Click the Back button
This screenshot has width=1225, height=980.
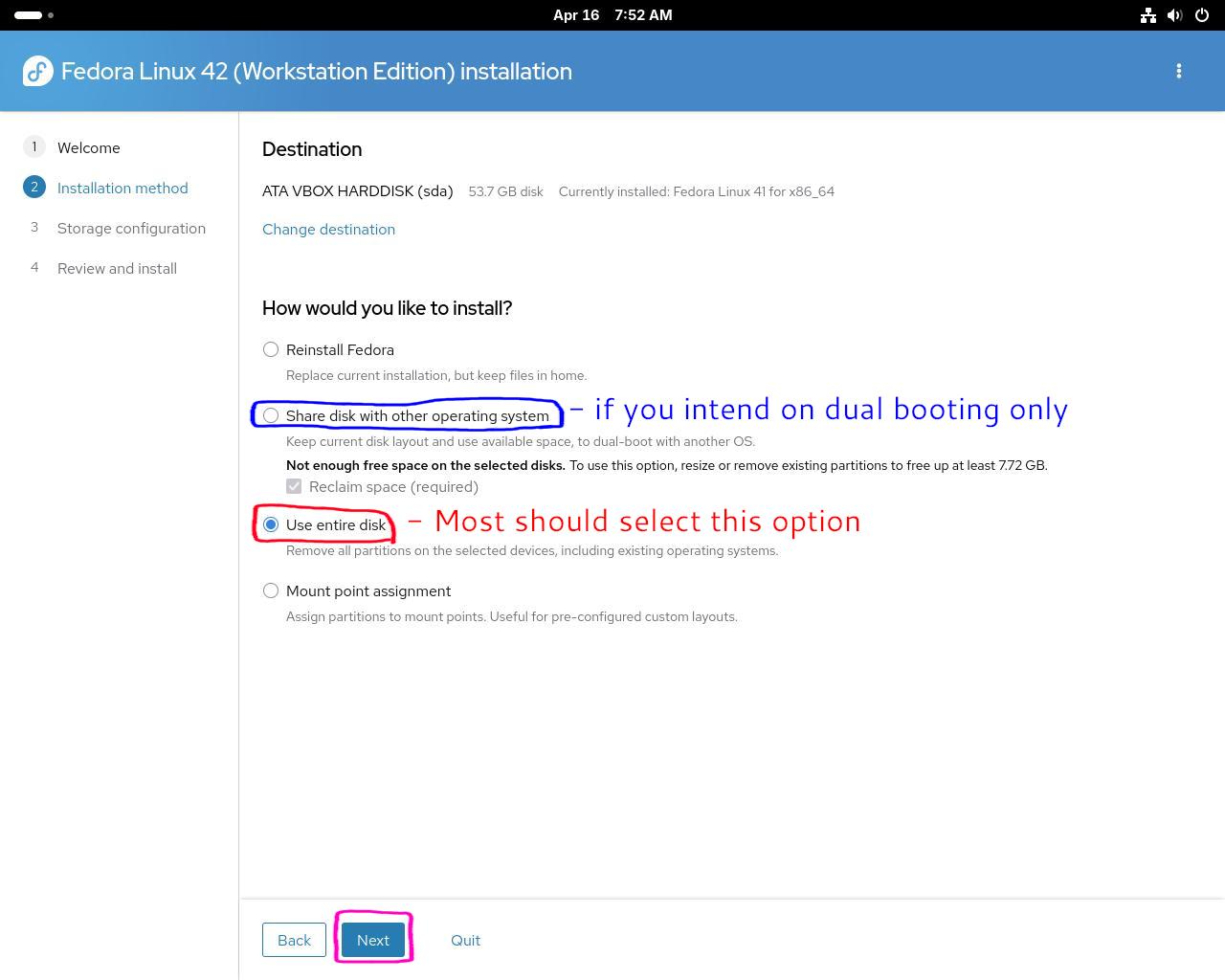pyautogui.click(x=294, y=940)
